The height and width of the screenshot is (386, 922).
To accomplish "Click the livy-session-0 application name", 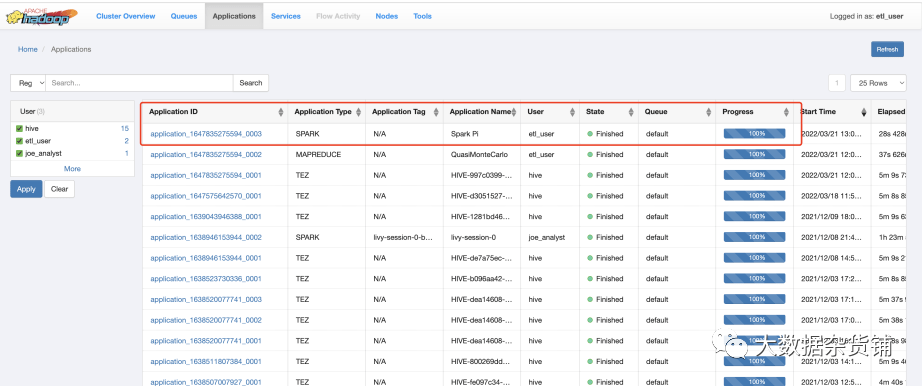I will tap(473, 238).
